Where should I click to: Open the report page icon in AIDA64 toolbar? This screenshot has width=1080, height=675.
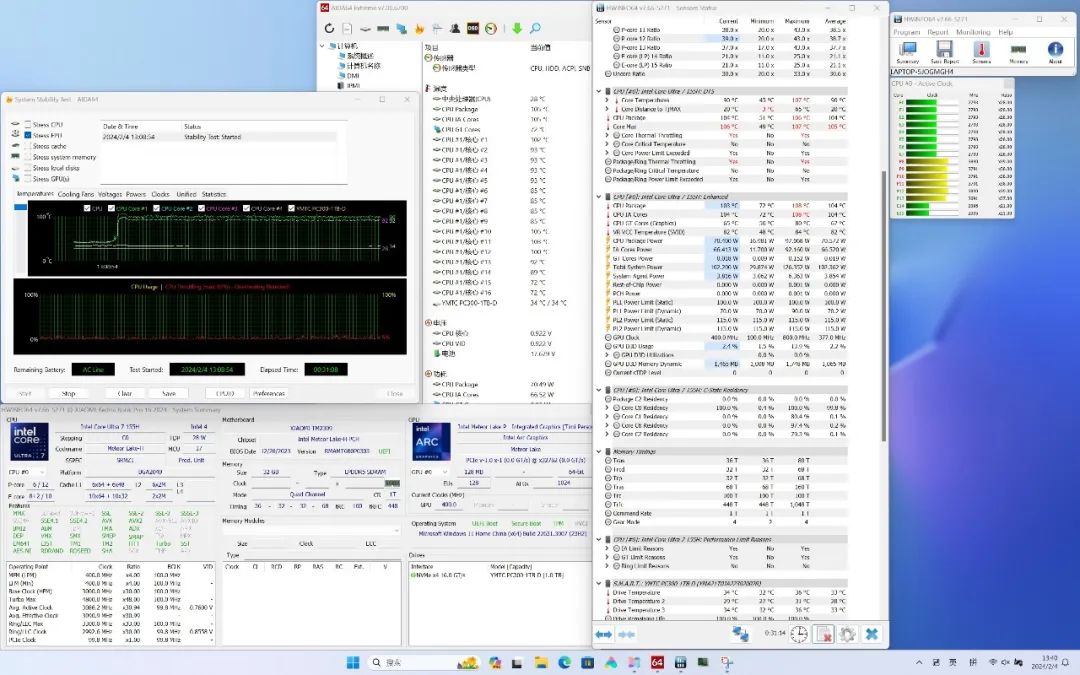click(x=347, y=28)
